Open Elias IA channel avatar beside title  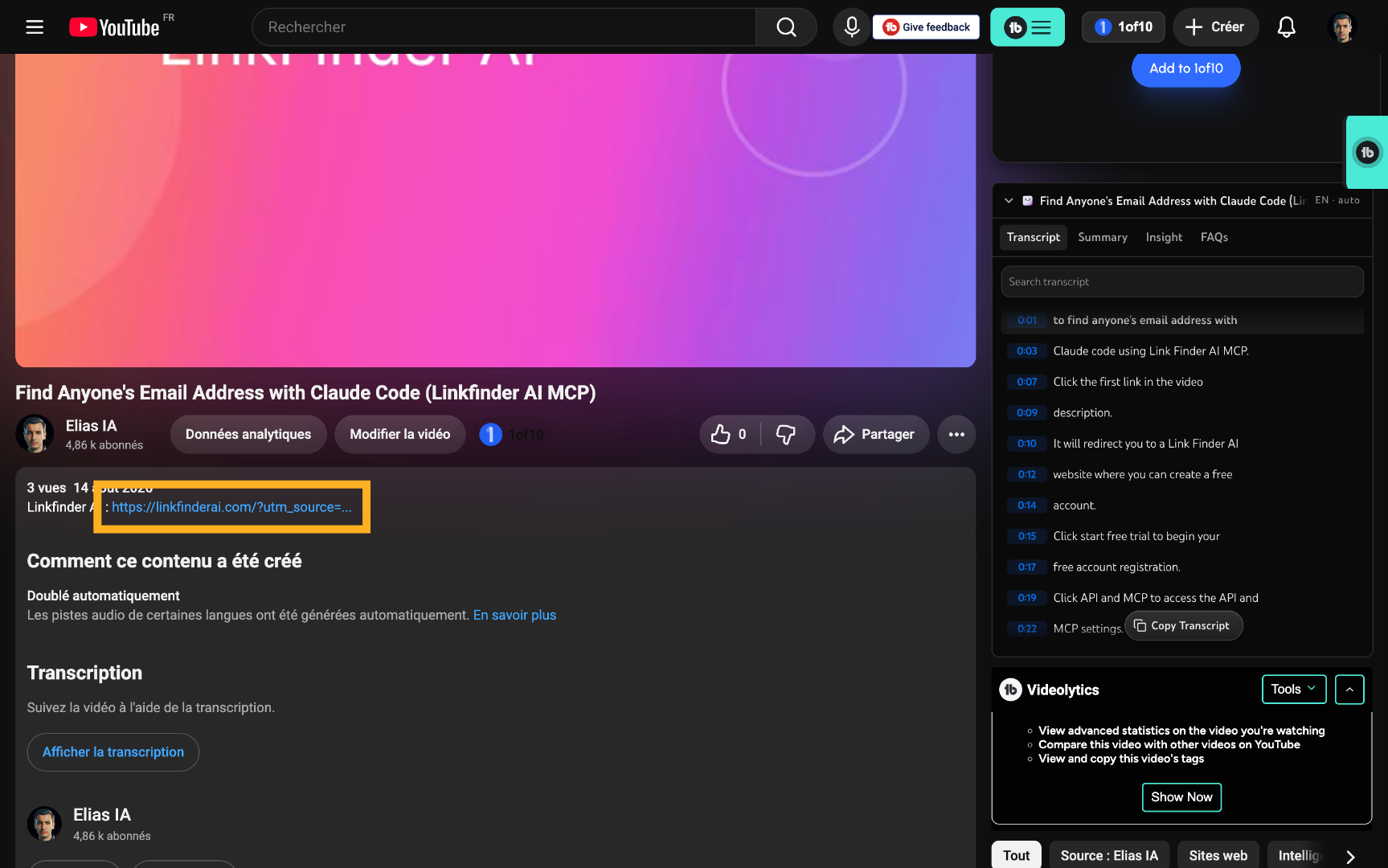coord(35,435)
